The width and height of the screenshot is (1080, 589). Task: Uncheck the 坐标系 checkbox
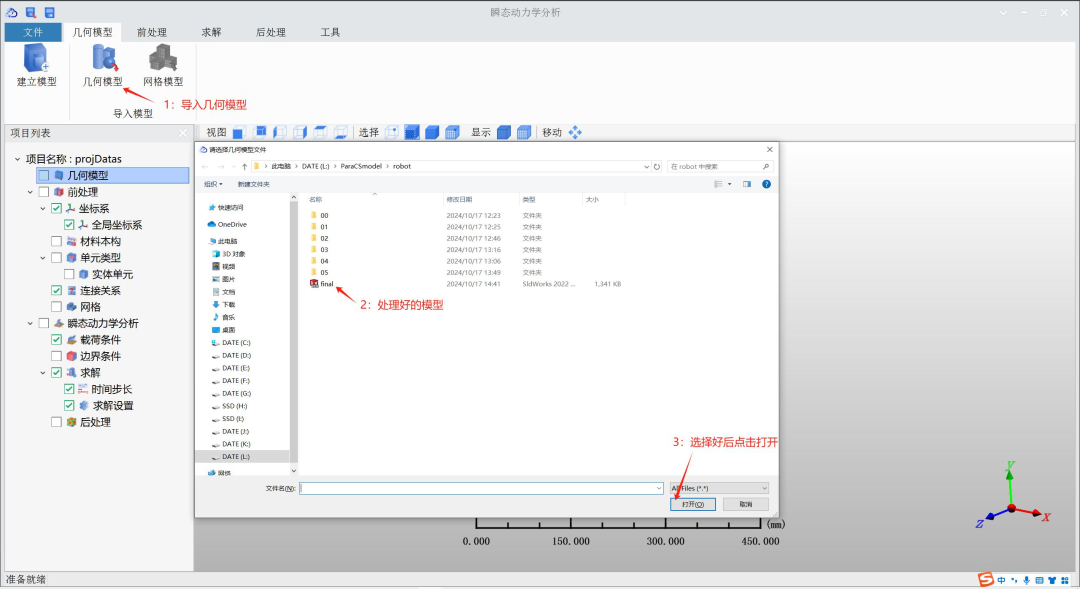point(56,208)
